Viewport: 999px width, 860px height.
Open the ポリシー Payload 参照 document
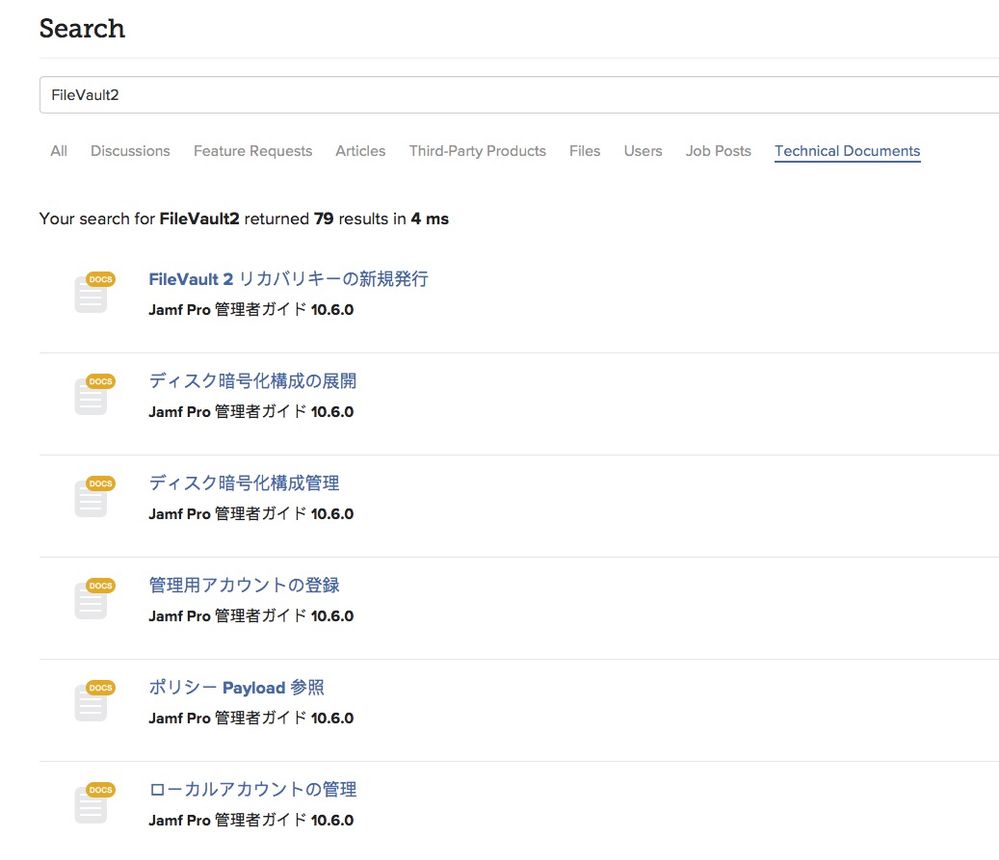236,687
